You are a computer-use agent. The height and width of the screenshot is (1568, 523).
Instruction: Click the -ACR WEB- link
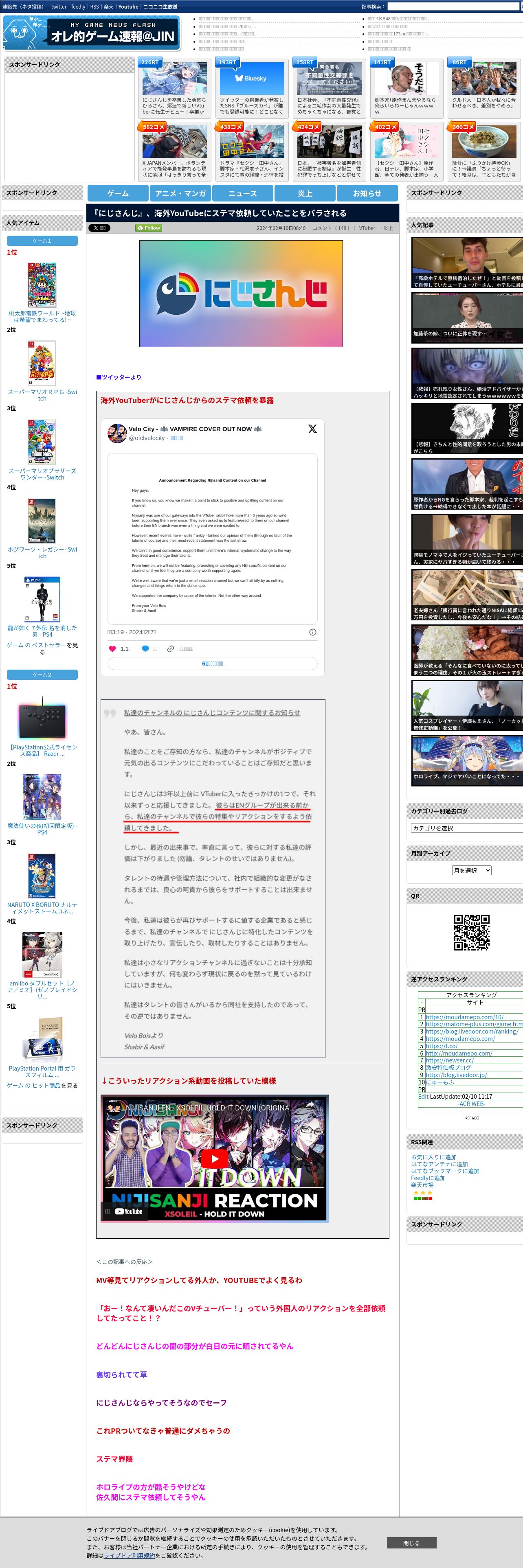[x=471, y=1104]
